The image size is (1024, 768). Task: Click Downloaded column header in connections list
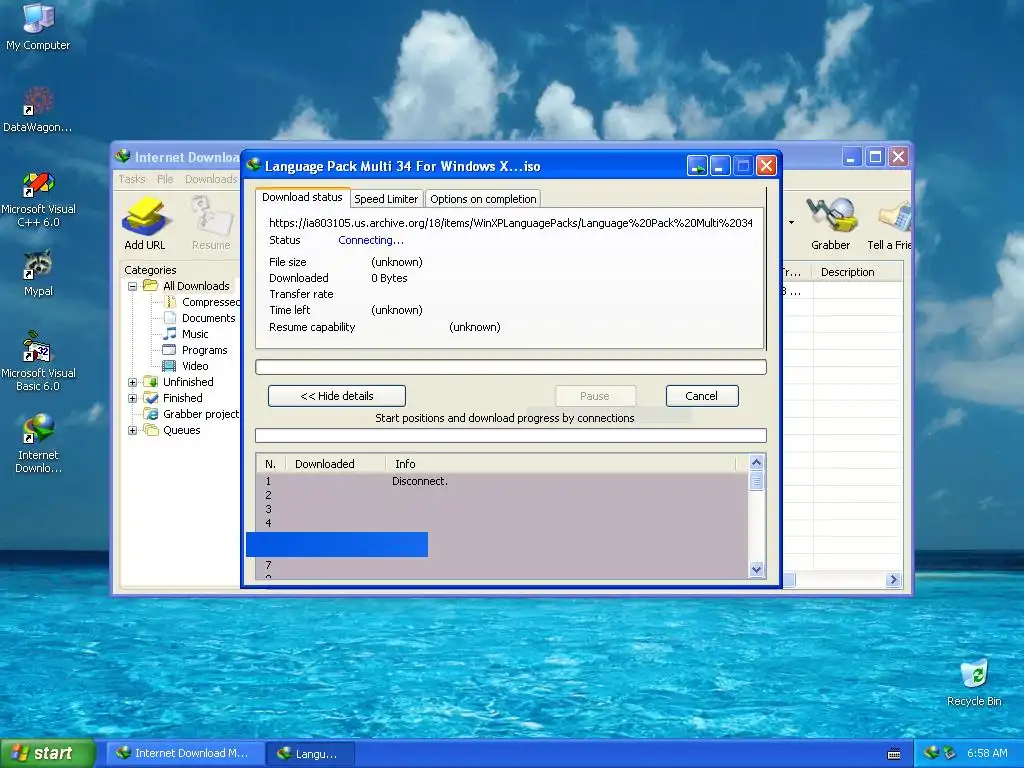(x=336, y=464)
